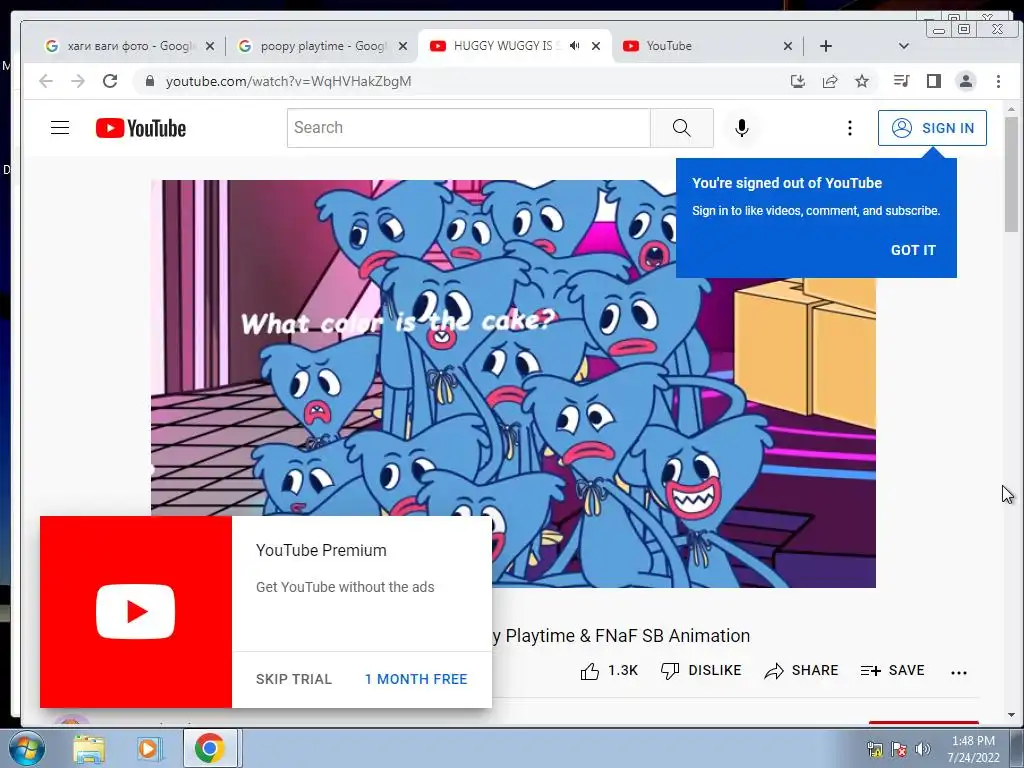Expand the tab search dropdown chevron
Screen dimensions: 1024x768
(904, 46)
